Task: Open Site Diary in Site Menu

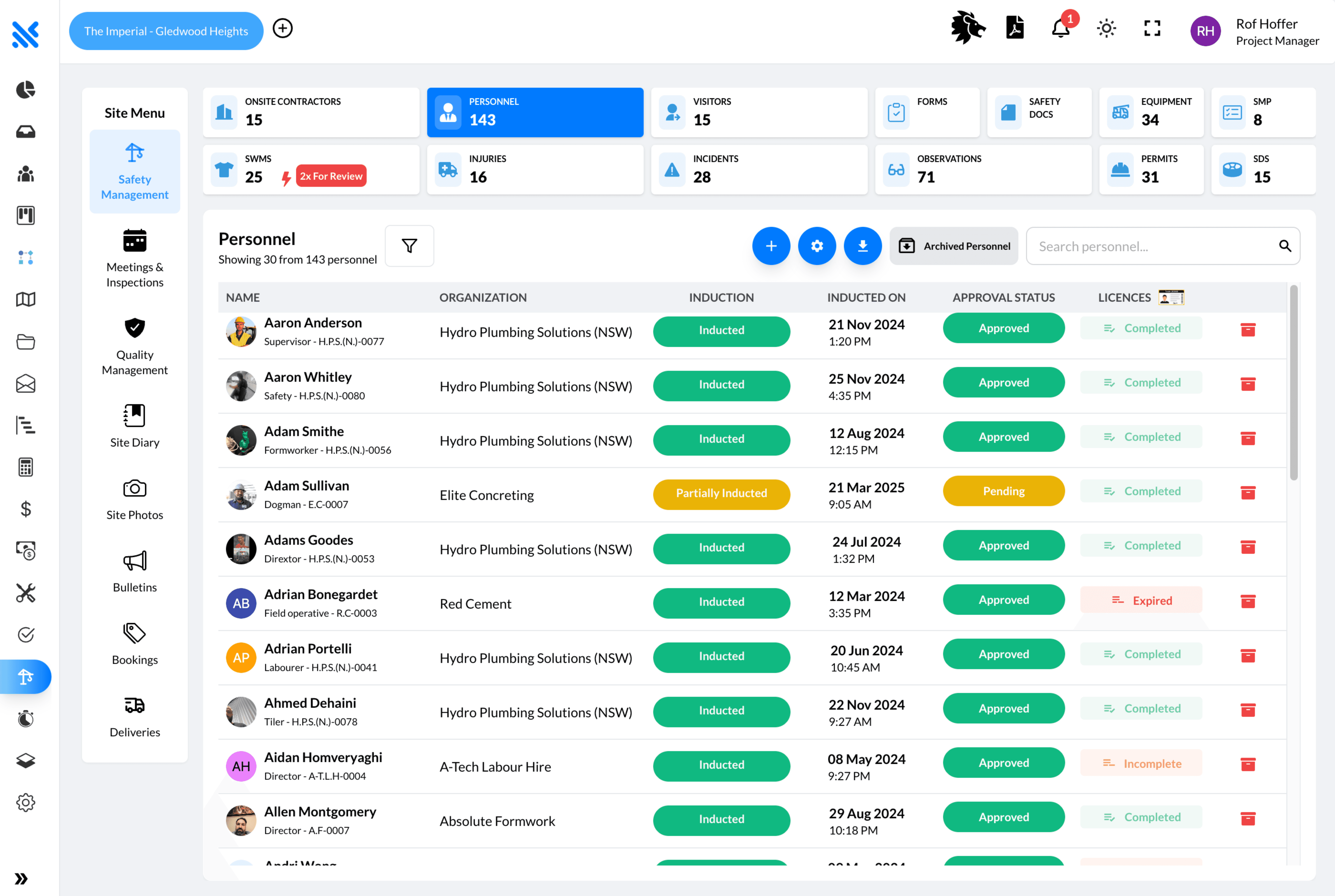Action: (135, 426)
